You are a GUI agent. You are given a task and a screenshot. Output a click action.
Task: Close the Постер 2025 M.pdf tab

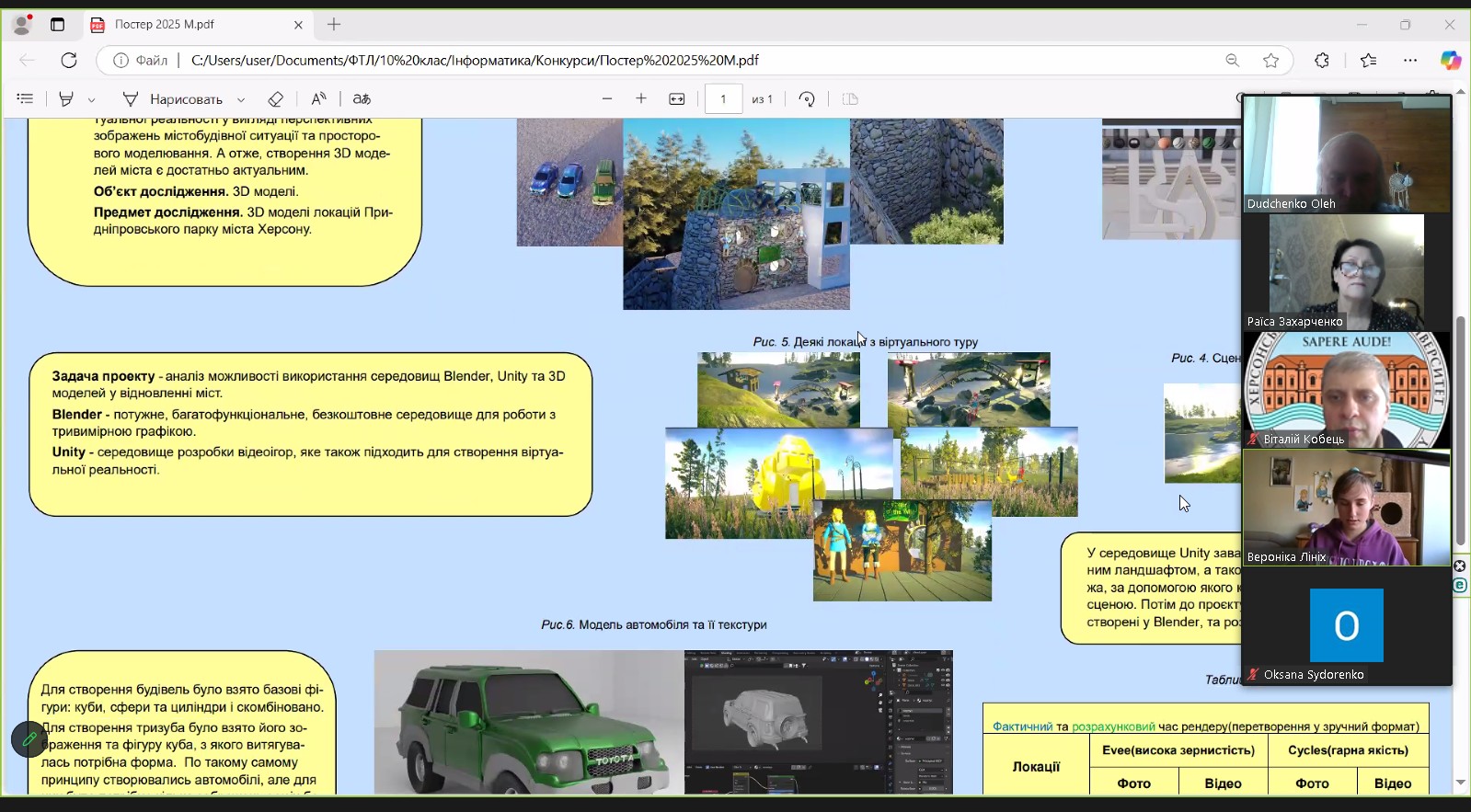298,25
